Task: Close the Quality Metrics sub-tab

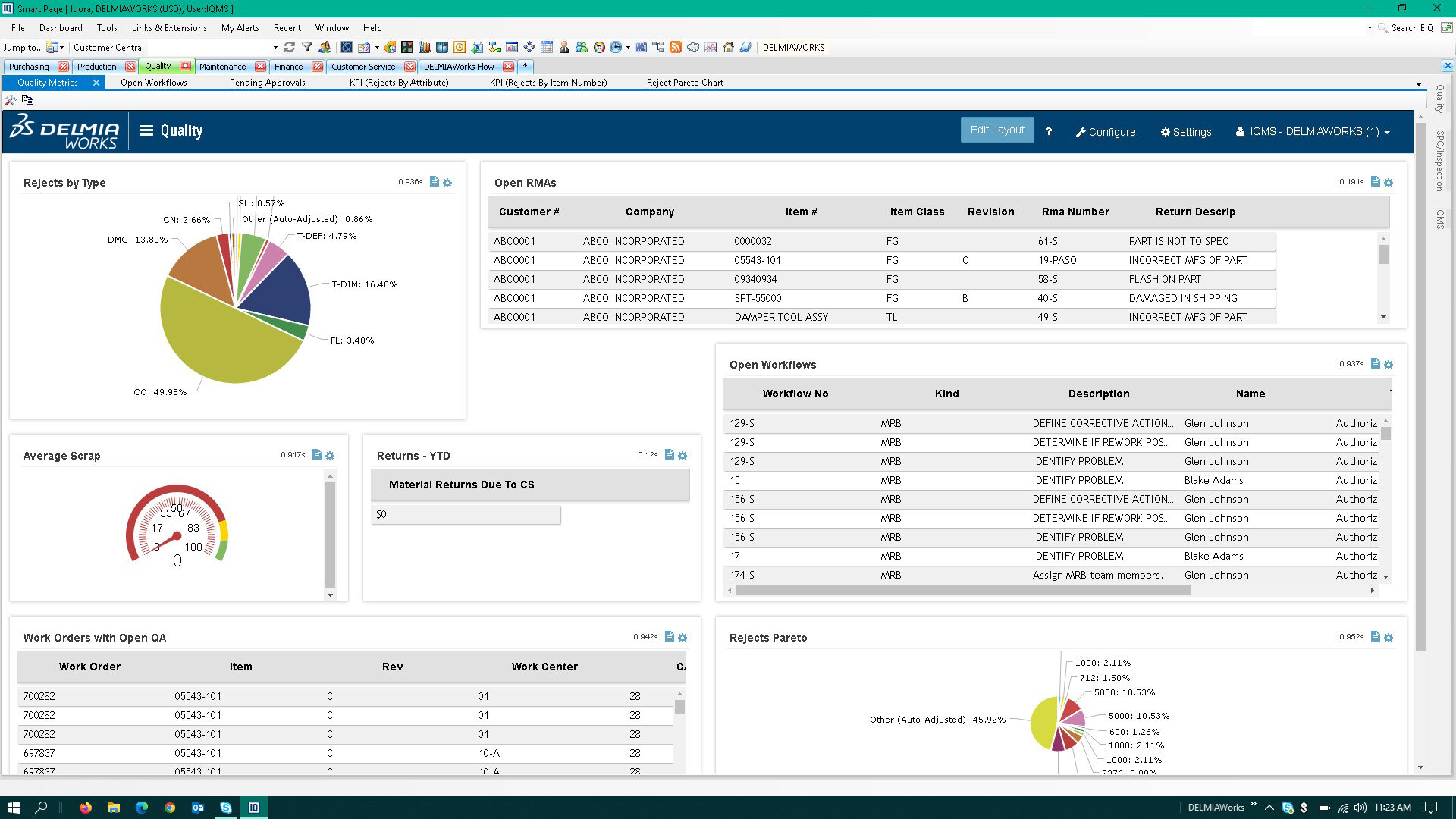Action: (96, 83)
